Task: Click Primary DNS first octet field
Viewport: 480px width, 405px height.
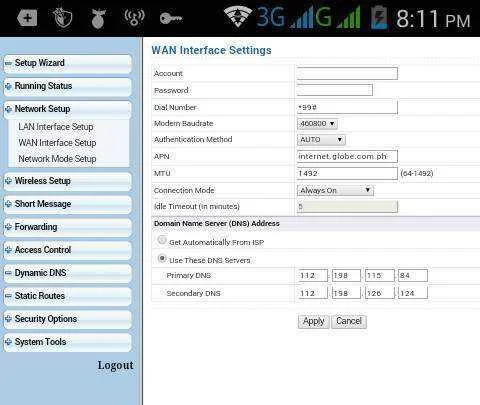Action: [x=313, y=276]
